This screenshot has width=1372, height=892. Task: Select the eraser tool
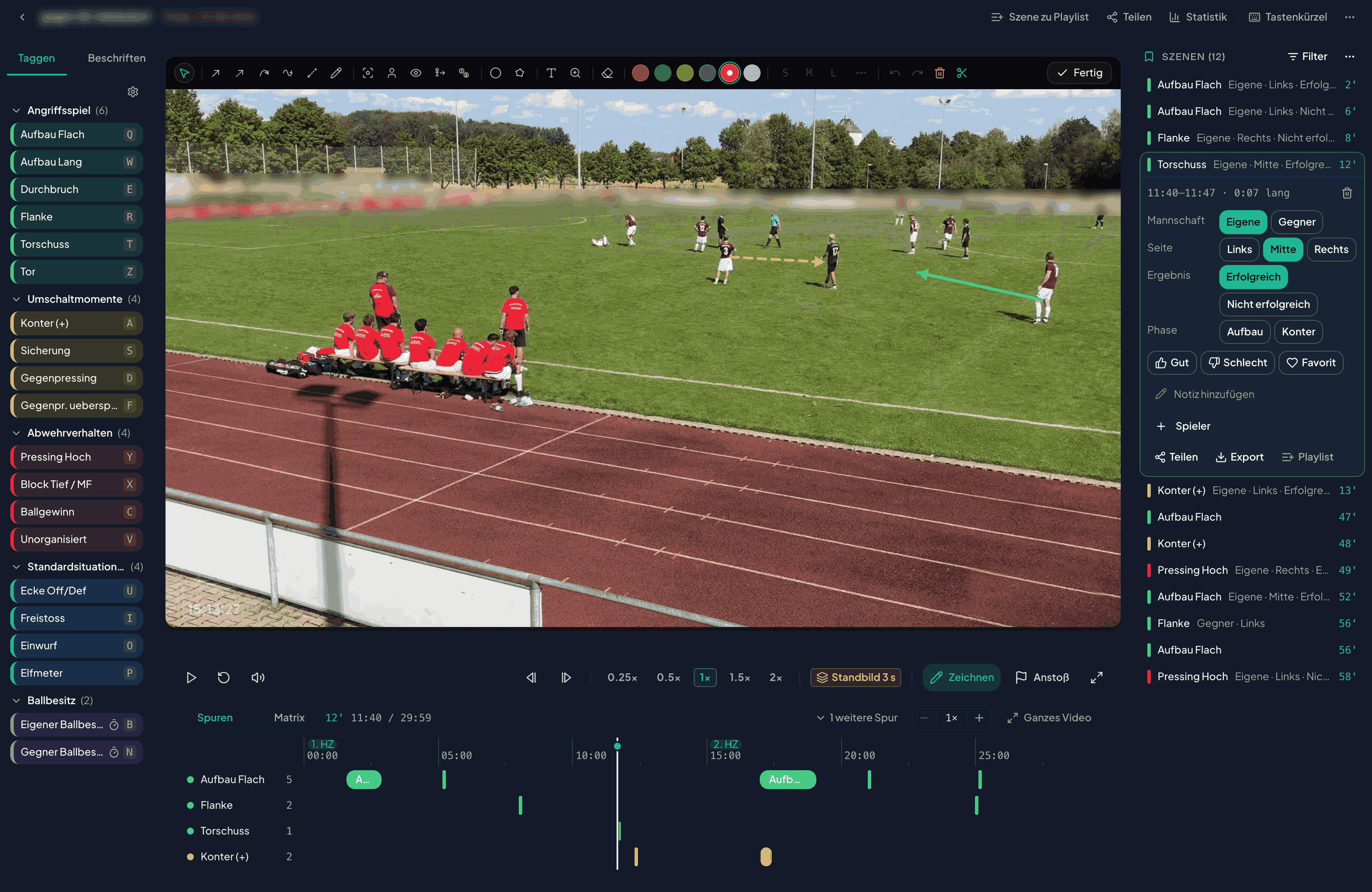[x=607, y=73]
